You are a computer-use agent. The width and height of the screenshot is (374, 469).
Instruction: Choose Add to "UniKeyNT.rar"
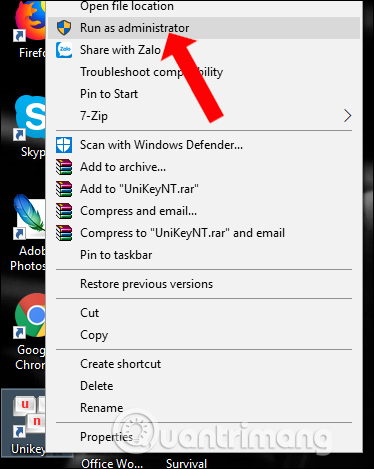click(204, 189)
